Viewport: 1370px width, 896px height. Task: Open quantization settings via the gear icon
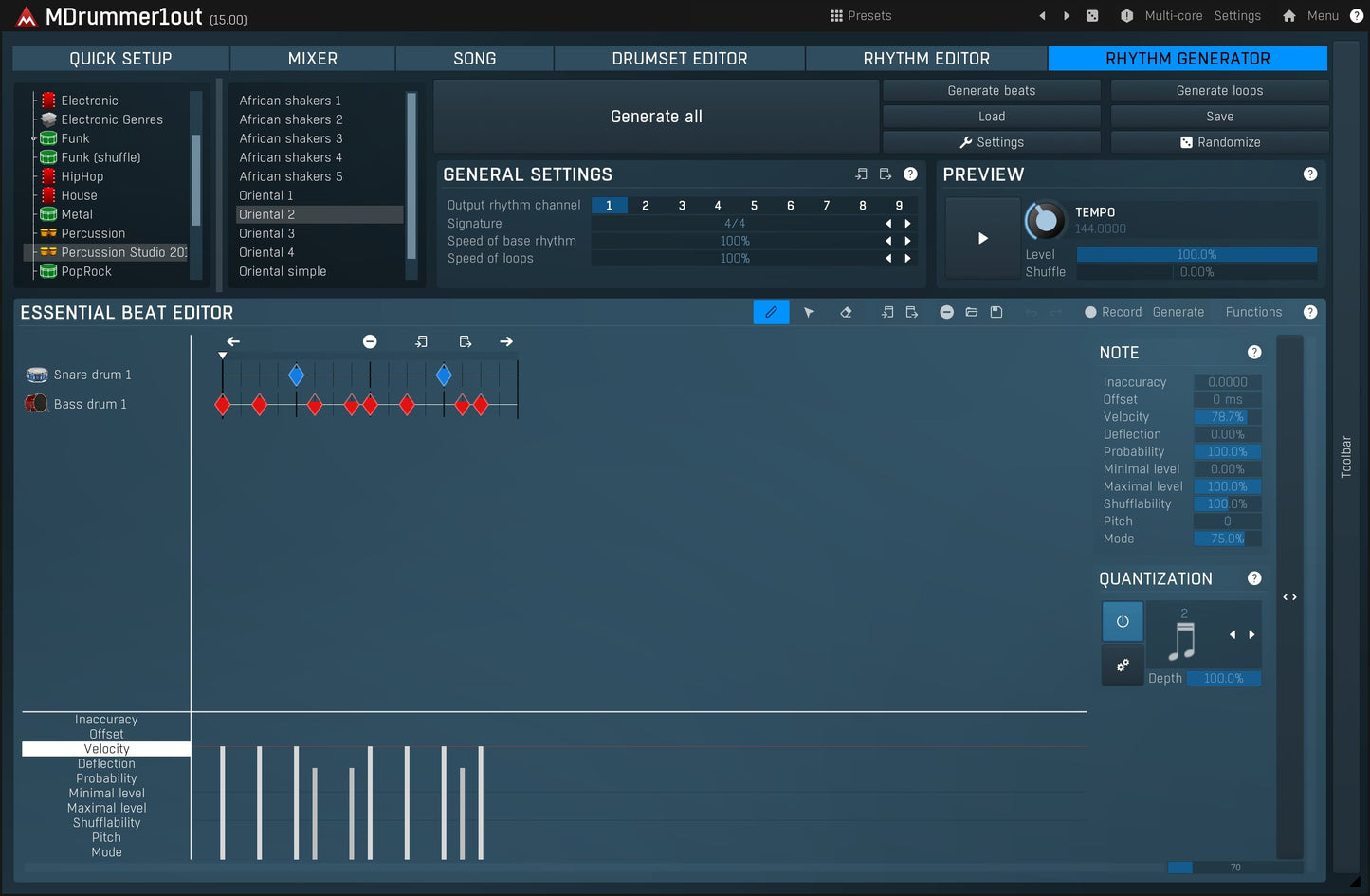pos(1122,666)
